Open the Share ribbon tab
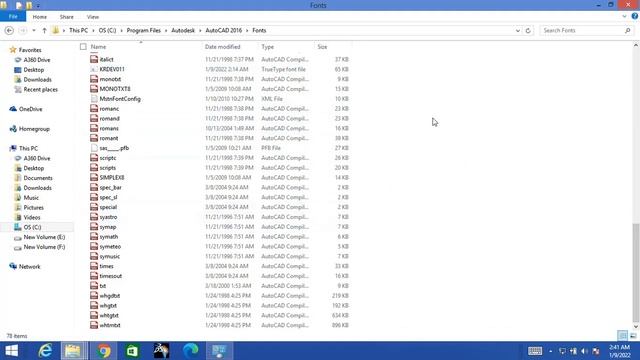The height and width of the screenshot is (360, 640). (x=67, y=17)
